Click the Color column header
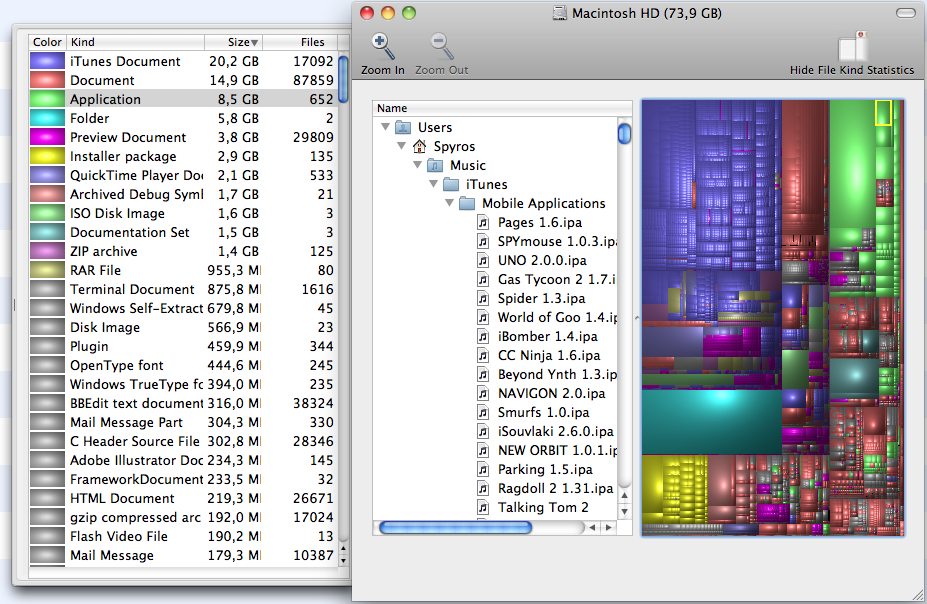Screen dimensions: 927x604 pos(47,42)
